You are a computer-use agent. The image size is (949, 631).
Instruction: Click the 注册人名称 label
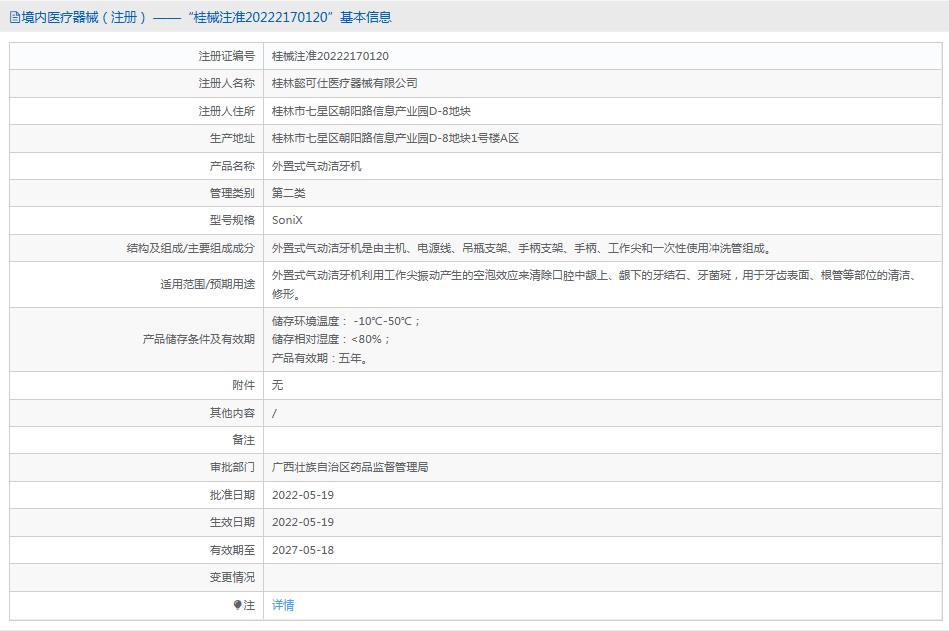[227, 83]
